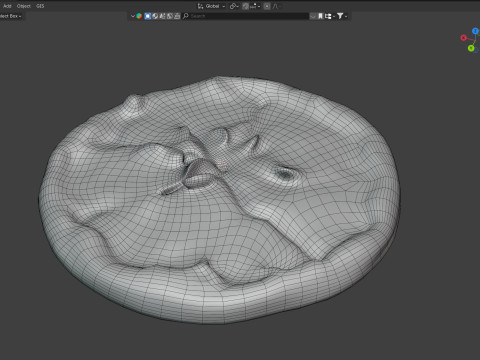
Task: Click the magnifier search icon
Action: pos(186,16)
